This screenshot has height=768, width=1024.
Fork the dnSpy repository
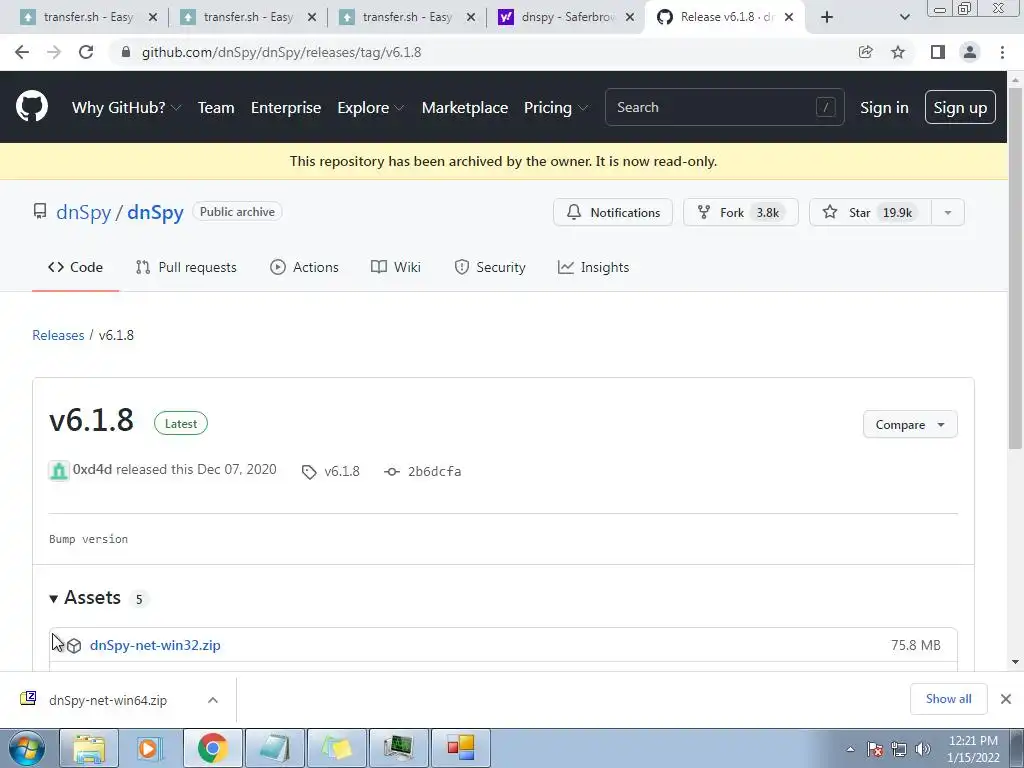pyautogui.click(x=741, y=212)
